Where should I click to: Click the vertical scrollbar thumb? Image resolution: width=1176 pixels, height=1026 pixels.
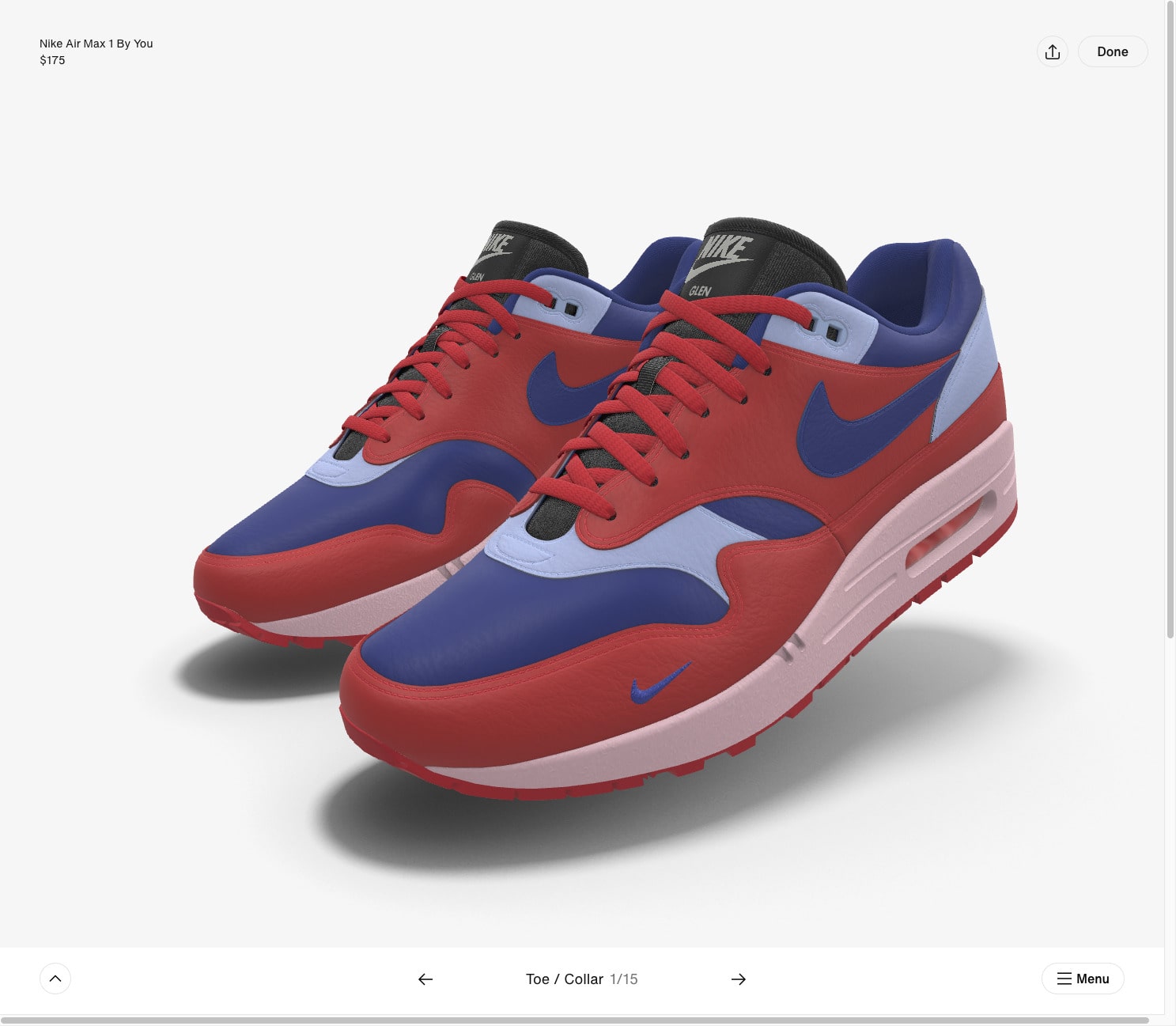click(1170, 319)
